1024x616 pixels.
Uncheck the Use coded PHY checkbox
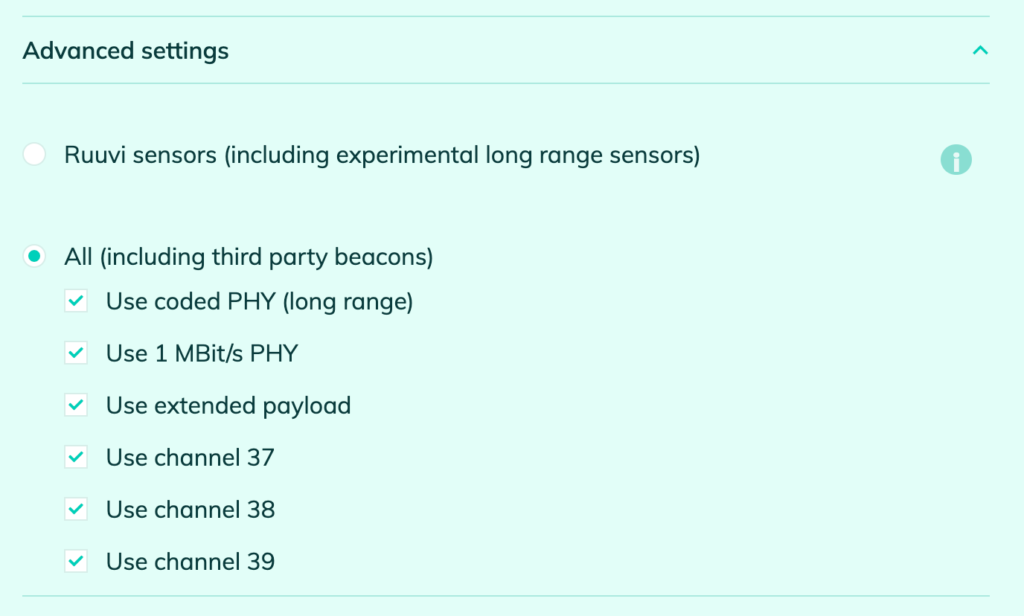pyautogui.click(x=76, y=301)
